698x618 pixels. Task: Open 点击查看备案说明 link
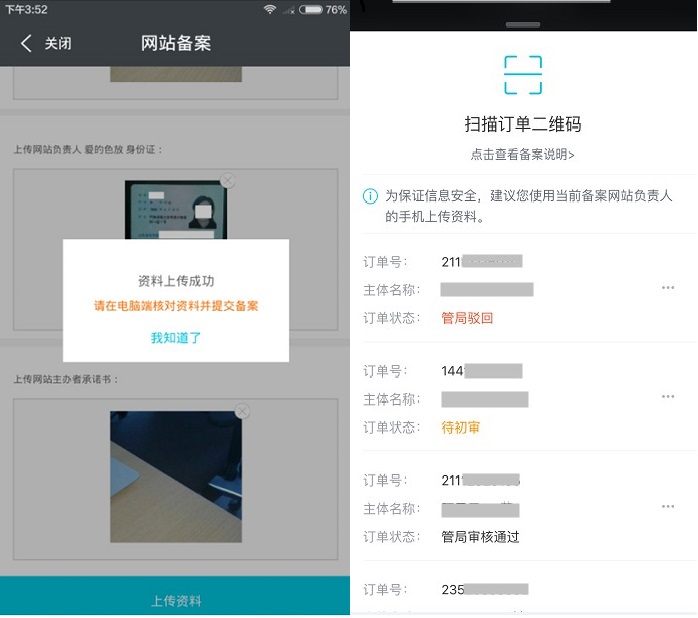coord(522,154)
